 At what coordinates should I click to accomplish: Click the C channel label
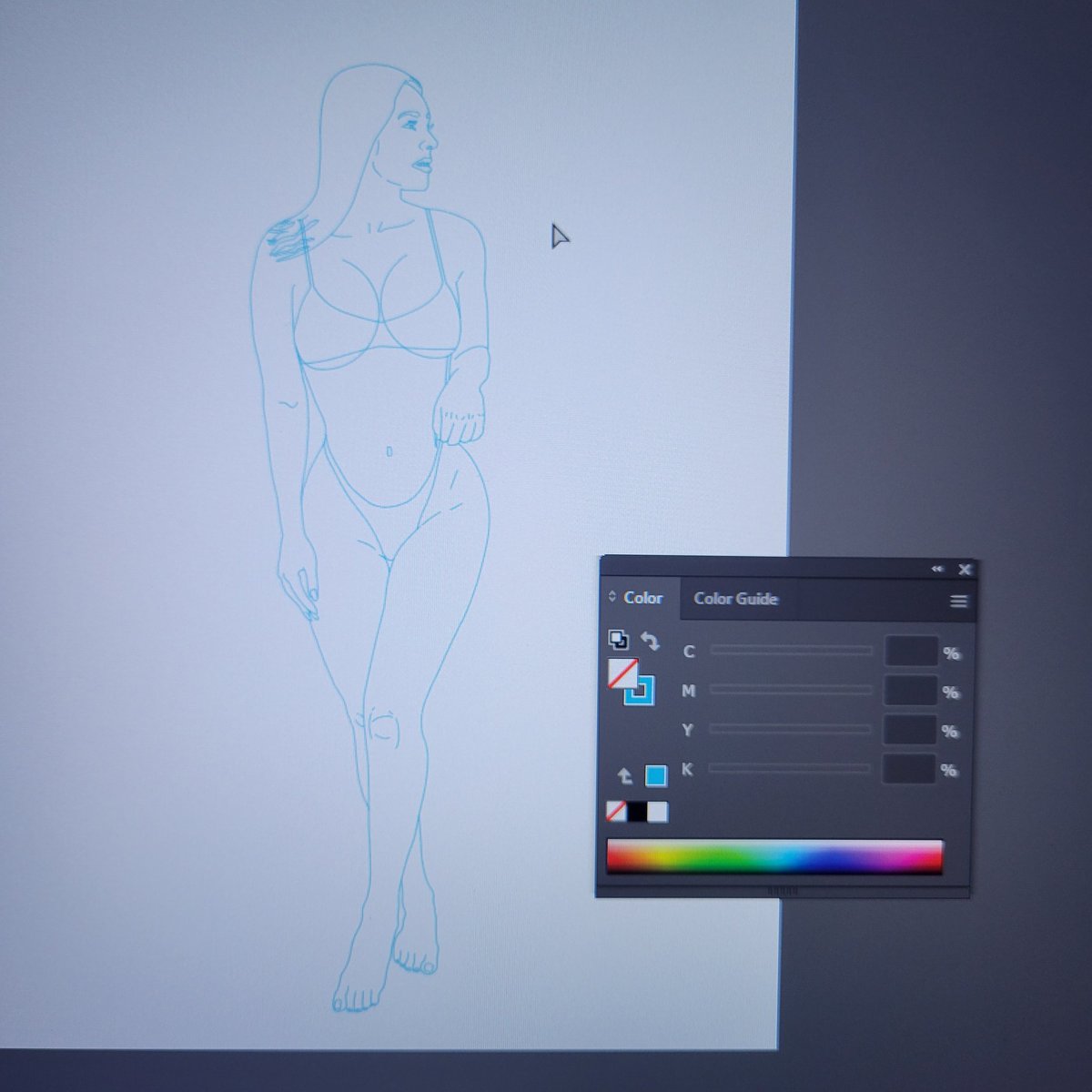[689, 652]
